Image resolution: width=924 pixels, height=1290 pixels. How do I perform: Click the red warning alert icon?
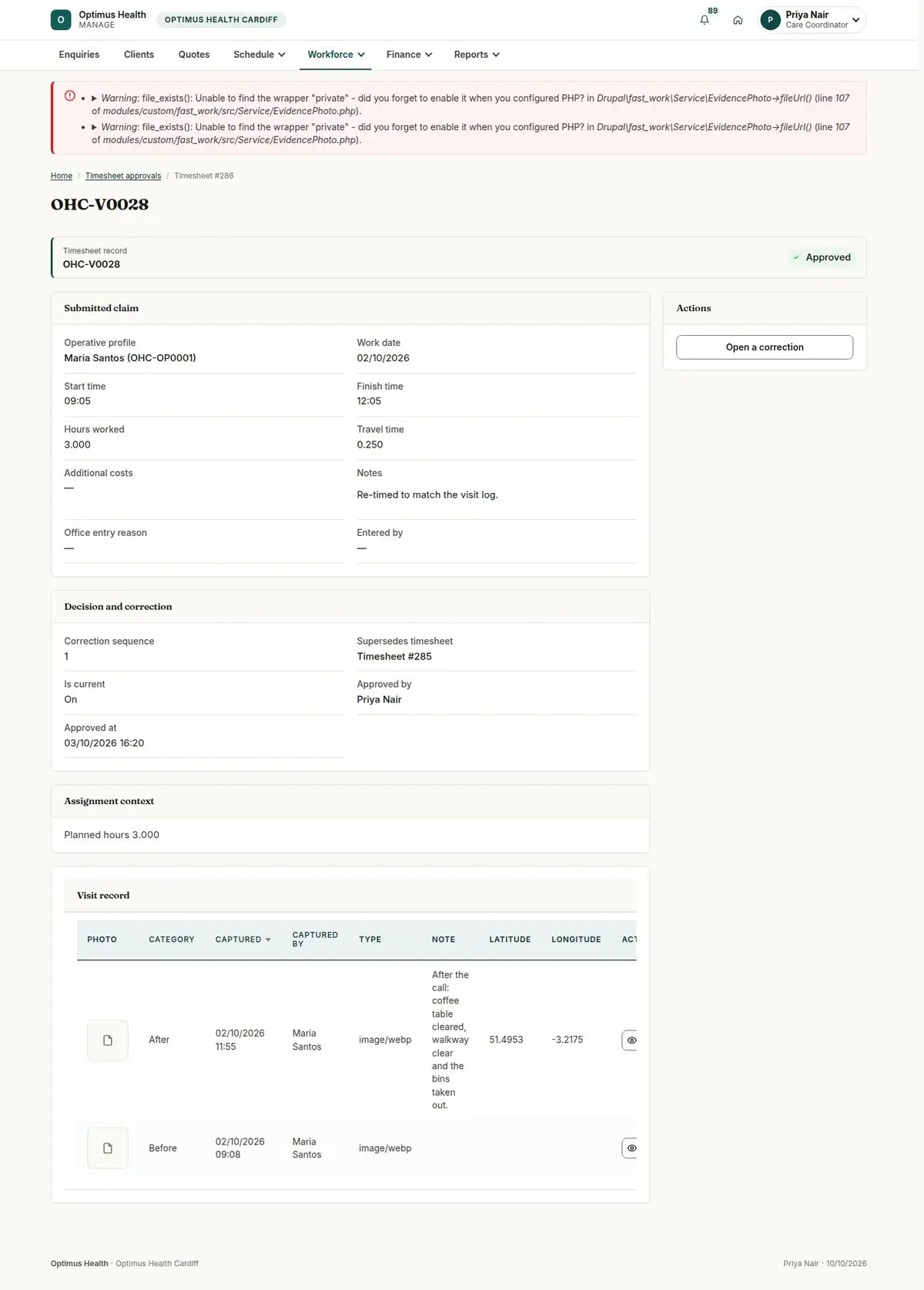pyautogui.click(x=70, y=96)
